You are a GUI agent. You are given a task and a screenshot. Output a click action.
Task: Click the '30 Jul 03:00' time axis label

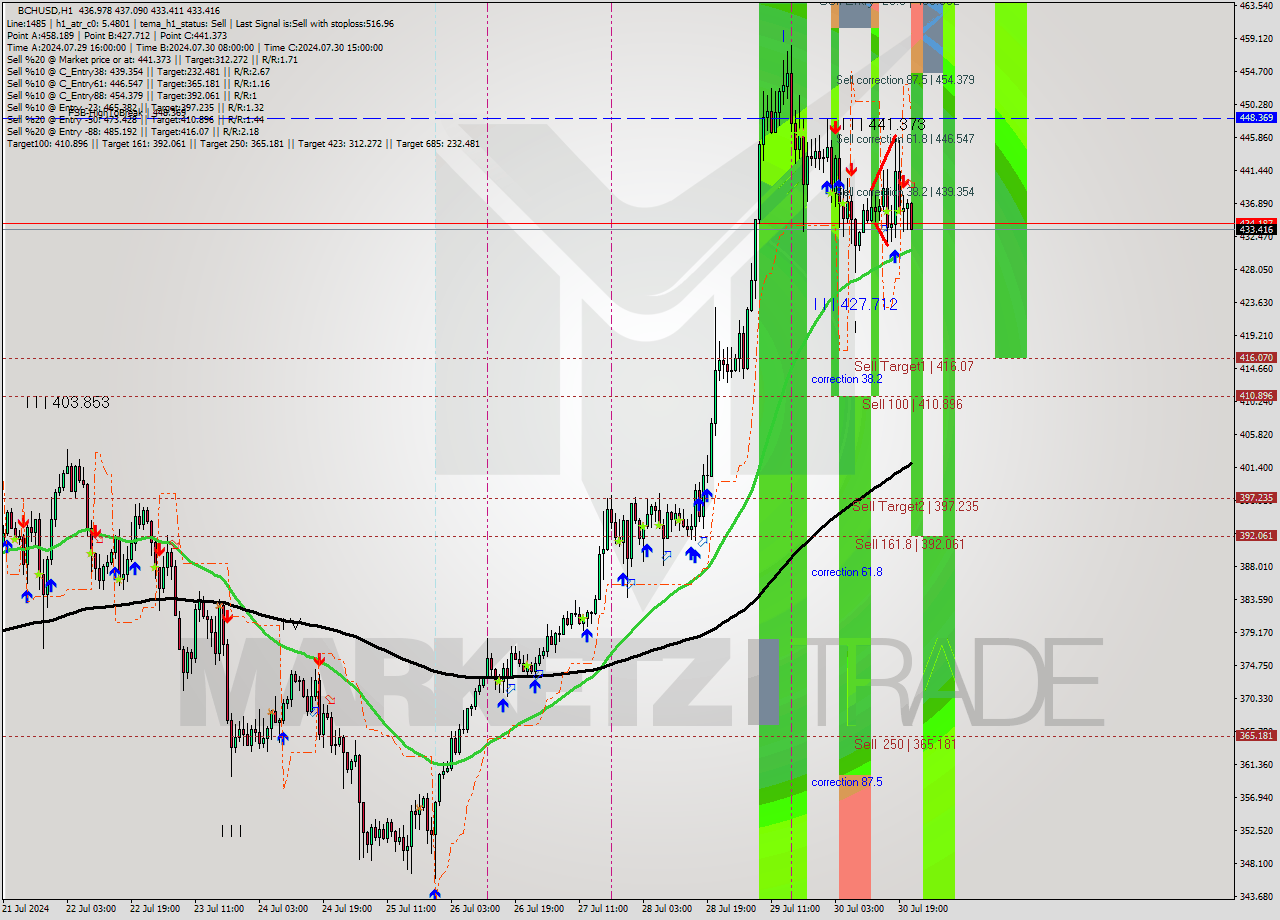pyautogui.click(x=858, y=909)
